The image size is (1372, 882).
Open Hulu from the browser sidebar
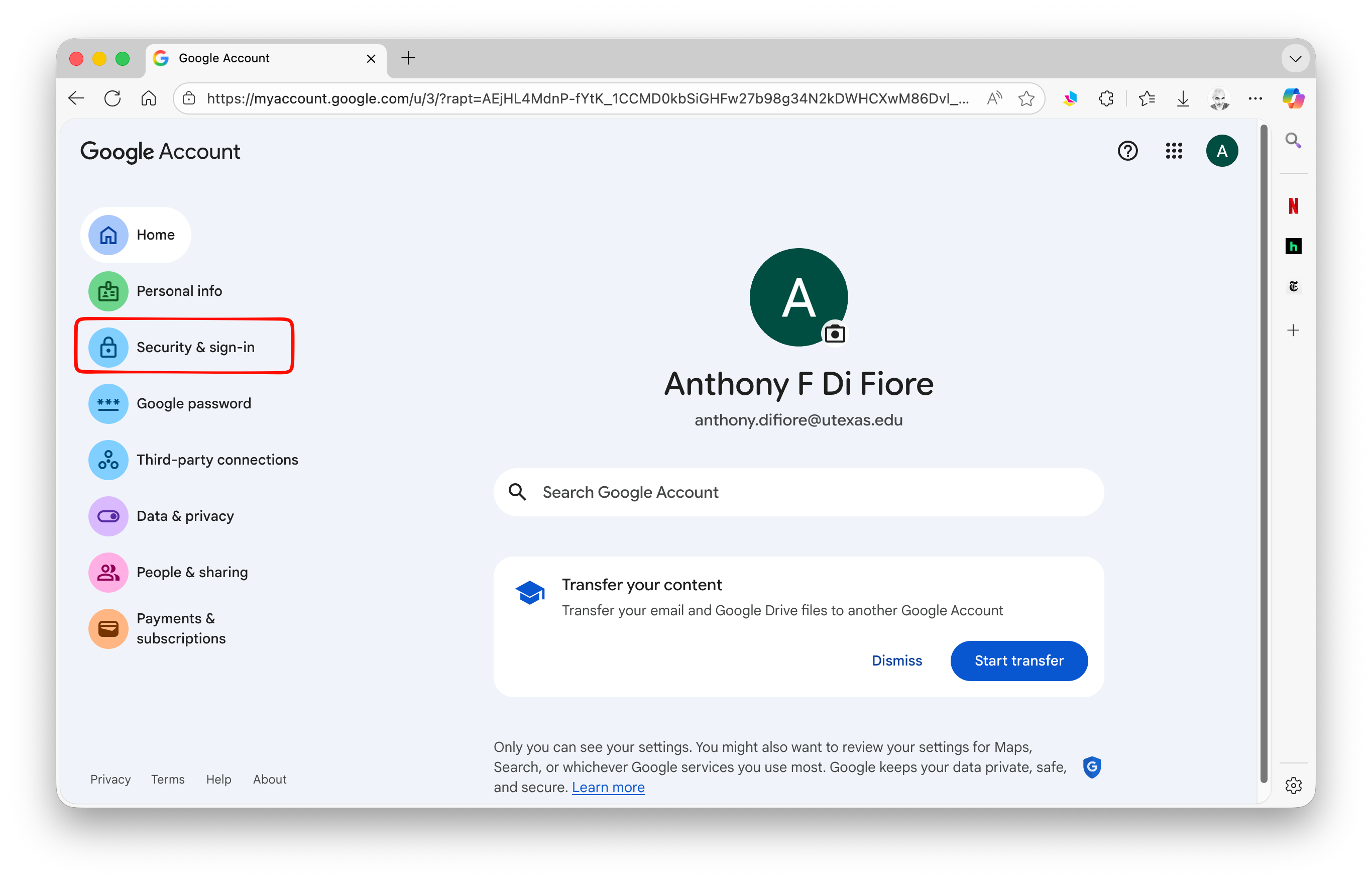point(1293,246)
